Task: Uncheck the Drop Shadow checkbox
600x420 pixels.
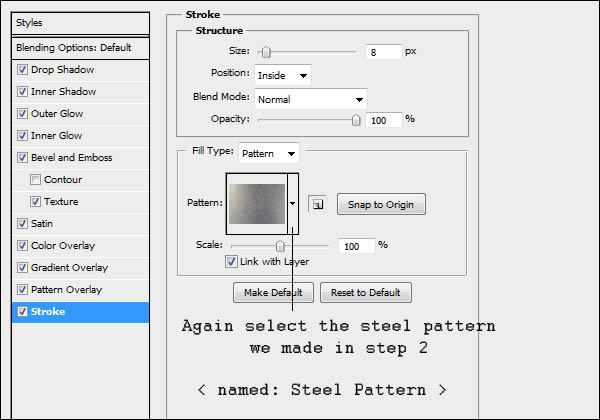Action: coord(23,70)
